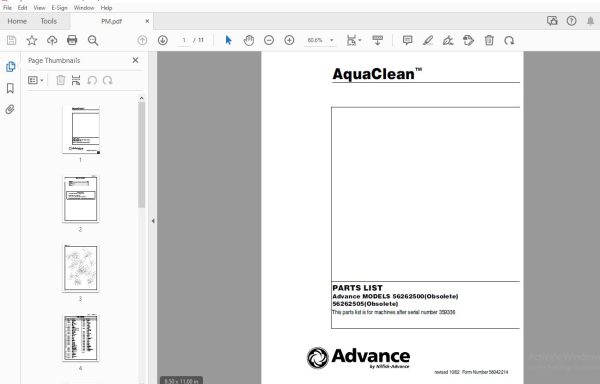This screenshot has width=600, height=384.
Task: Click the Advance logo on the page
Action: [359, 358]
